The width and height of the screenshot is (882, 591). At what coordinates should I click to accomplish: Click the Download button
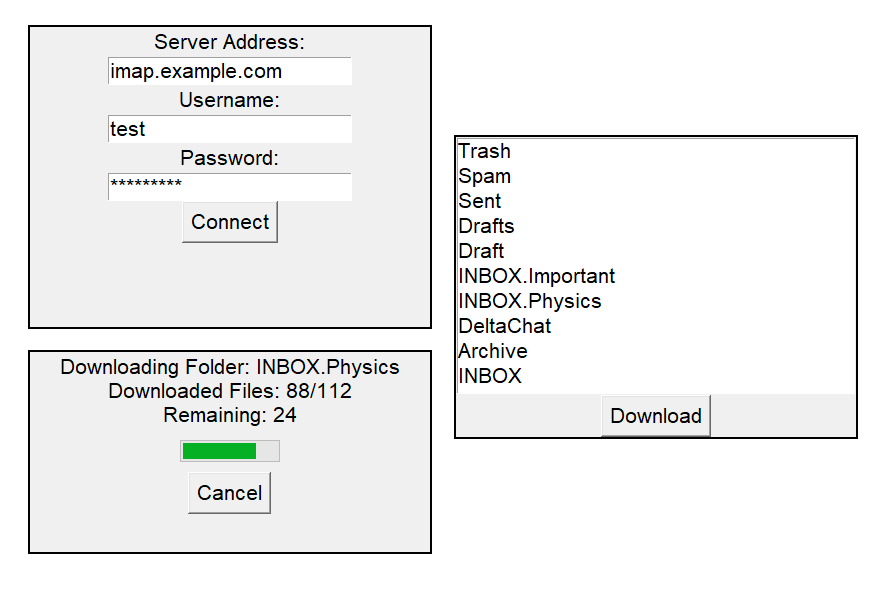click(x=655, y=416)
